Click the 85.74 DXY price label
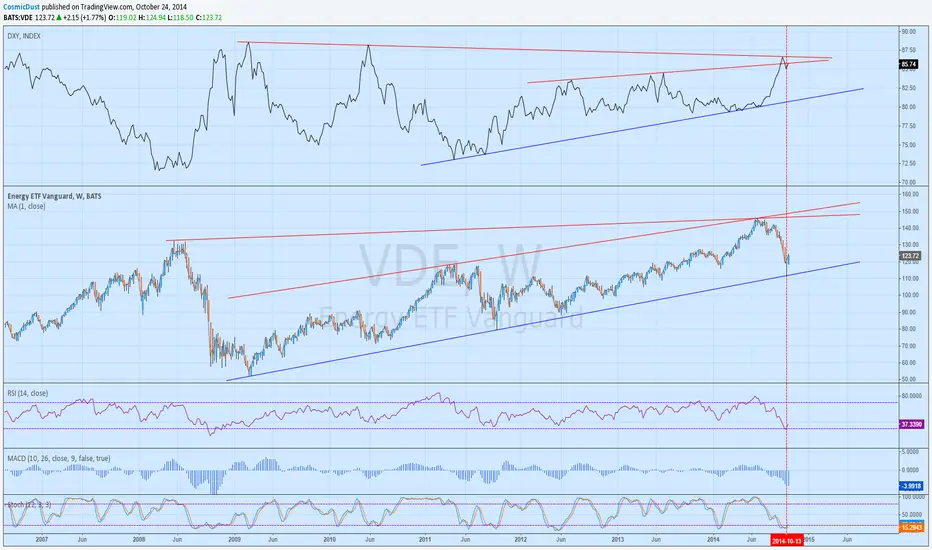The width and height of the screenshot is (932, 550). click(909, 64)
